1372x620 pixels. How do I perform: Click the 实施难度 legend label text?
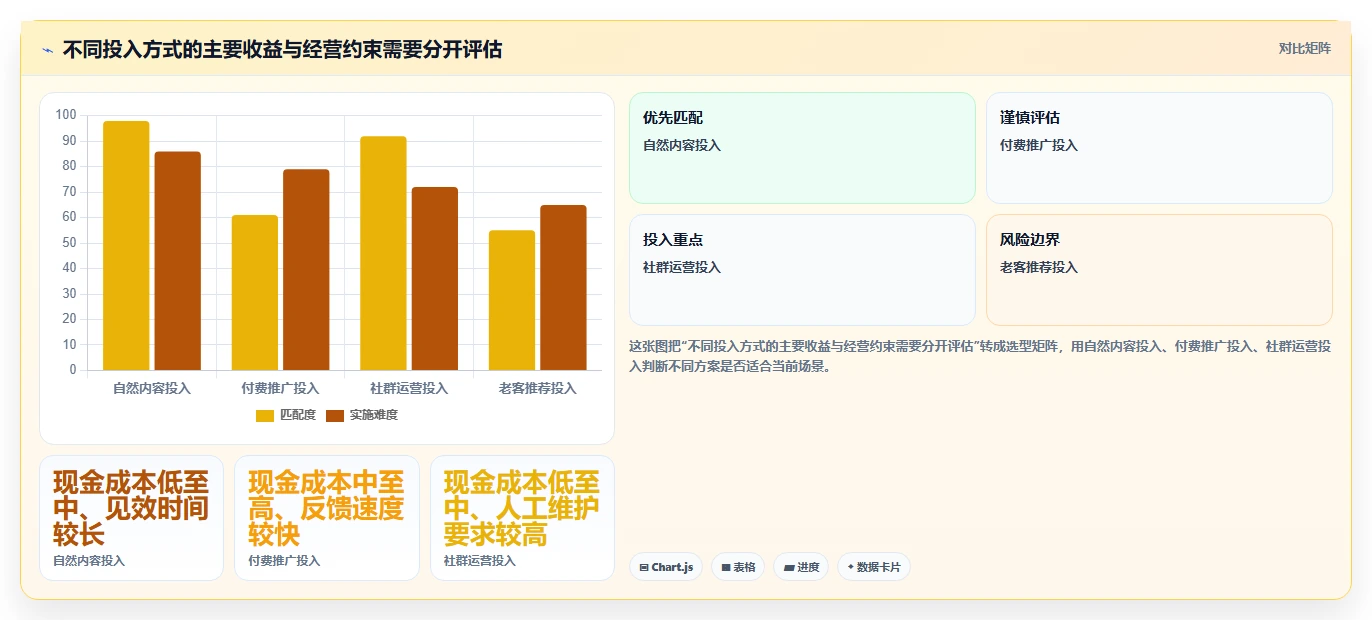click(374, 415)
